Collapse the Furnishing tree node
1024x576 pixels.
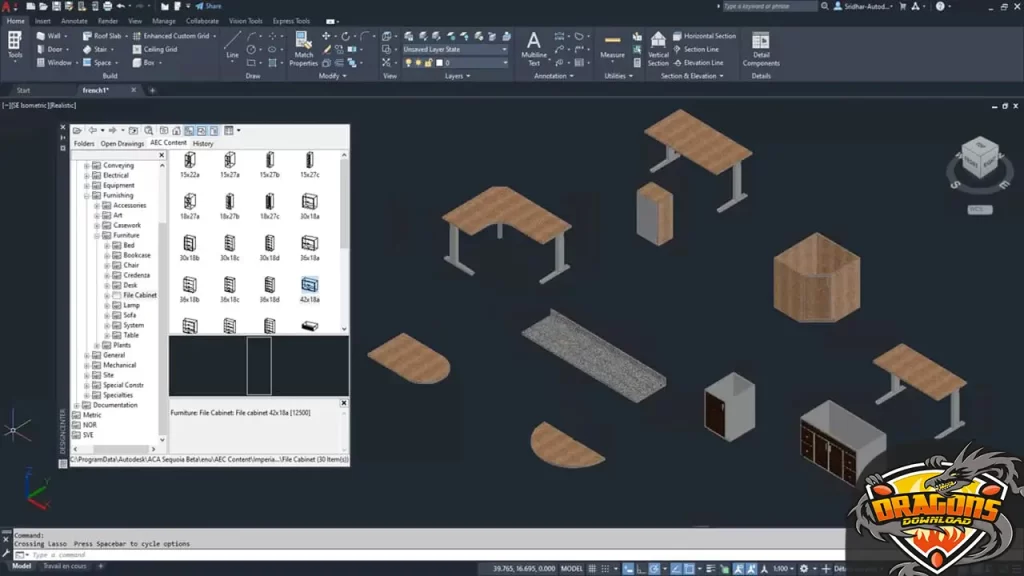pyautogui.click(x=86, y=195)
